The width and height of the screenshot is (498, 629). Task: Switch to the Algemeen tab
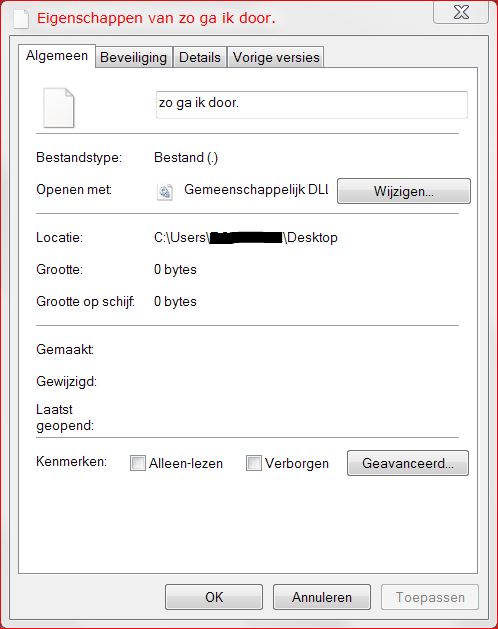click(x=57, y=56)
